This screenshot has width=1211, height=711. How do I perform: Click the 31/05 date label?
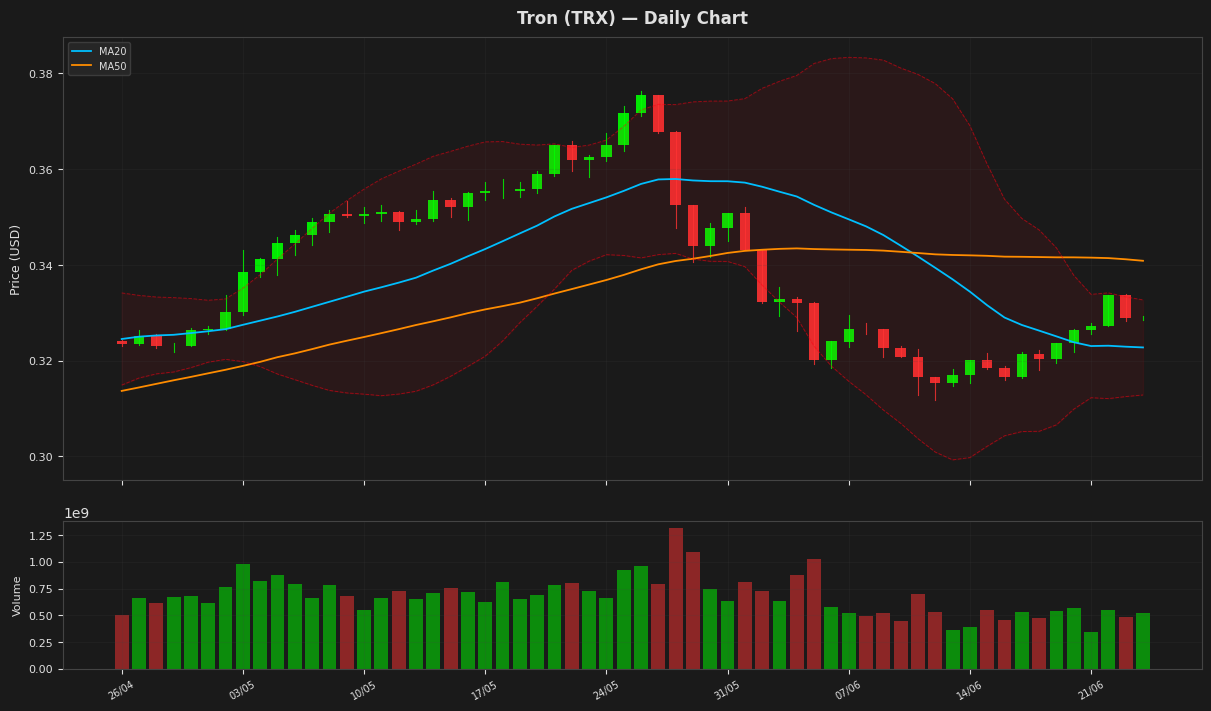pyautogui.click(x=726, y=690)
